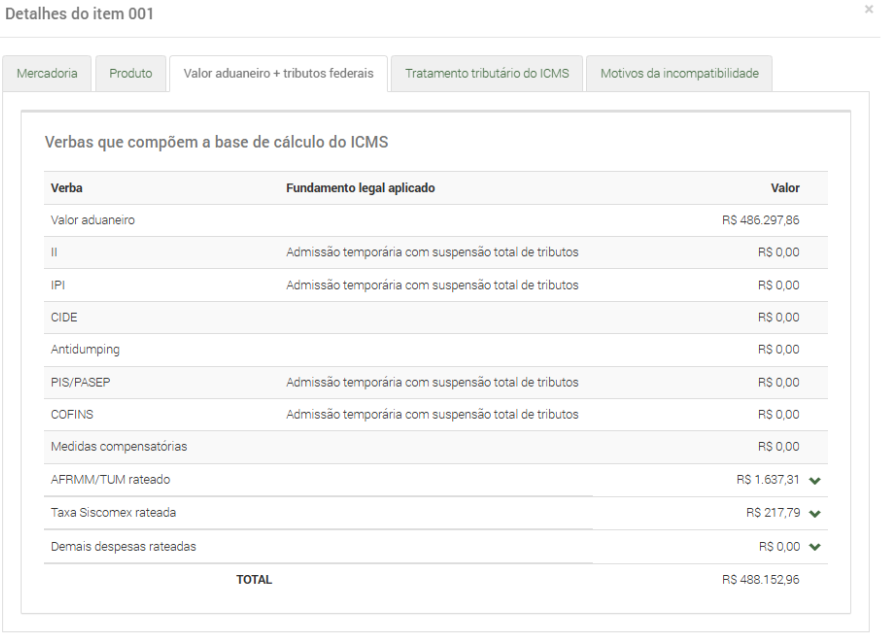Screen dimensions: 885x638
Task: Select the IPI row label
Action: click(x=58, y=285)
